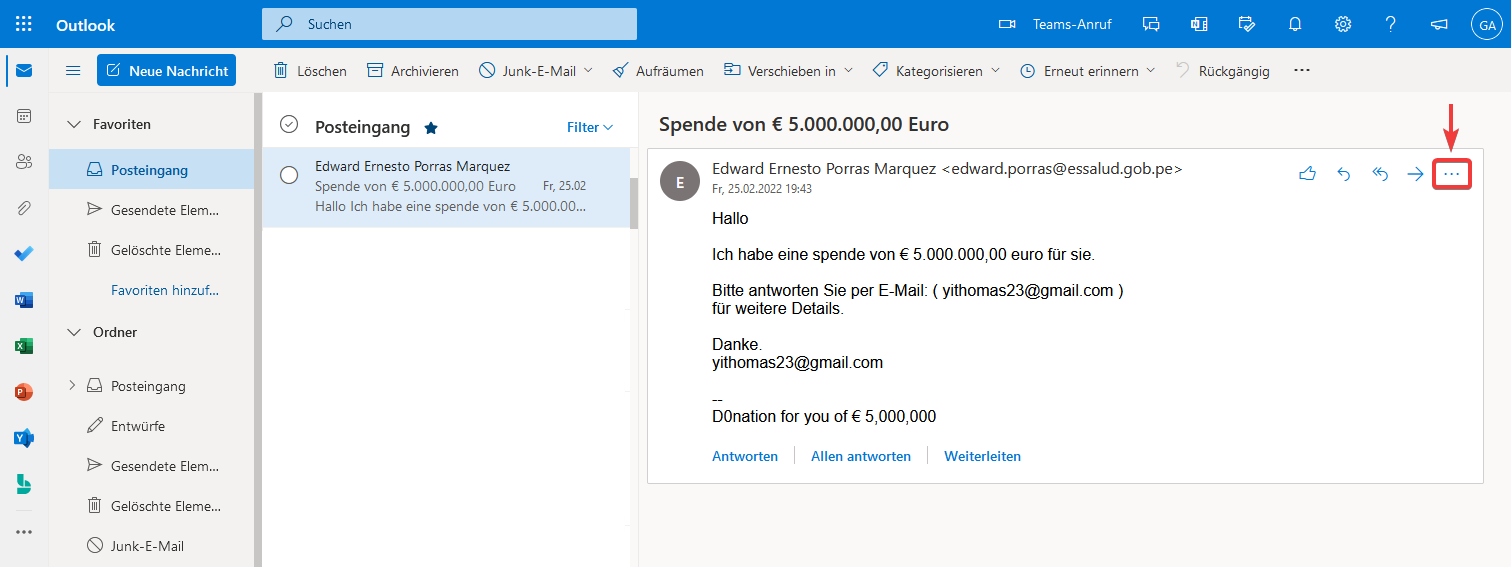This screenshot has height=567, width=1511.
Task: Collapse the Favoriten folder group
Action: point(73,124)
